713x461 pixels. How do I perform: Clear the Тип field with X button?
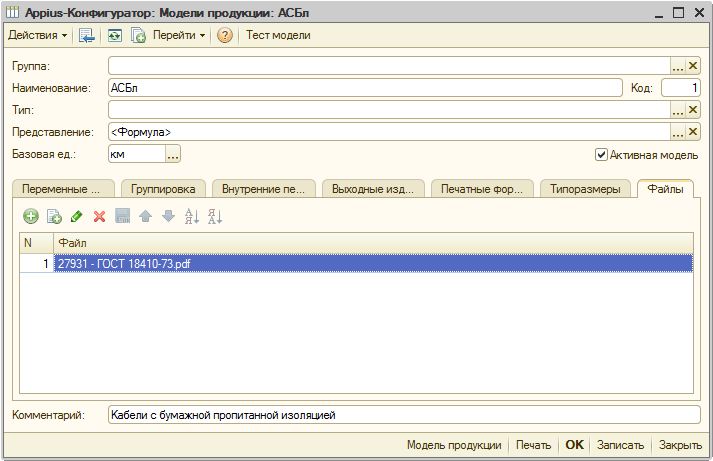point(692,110)
